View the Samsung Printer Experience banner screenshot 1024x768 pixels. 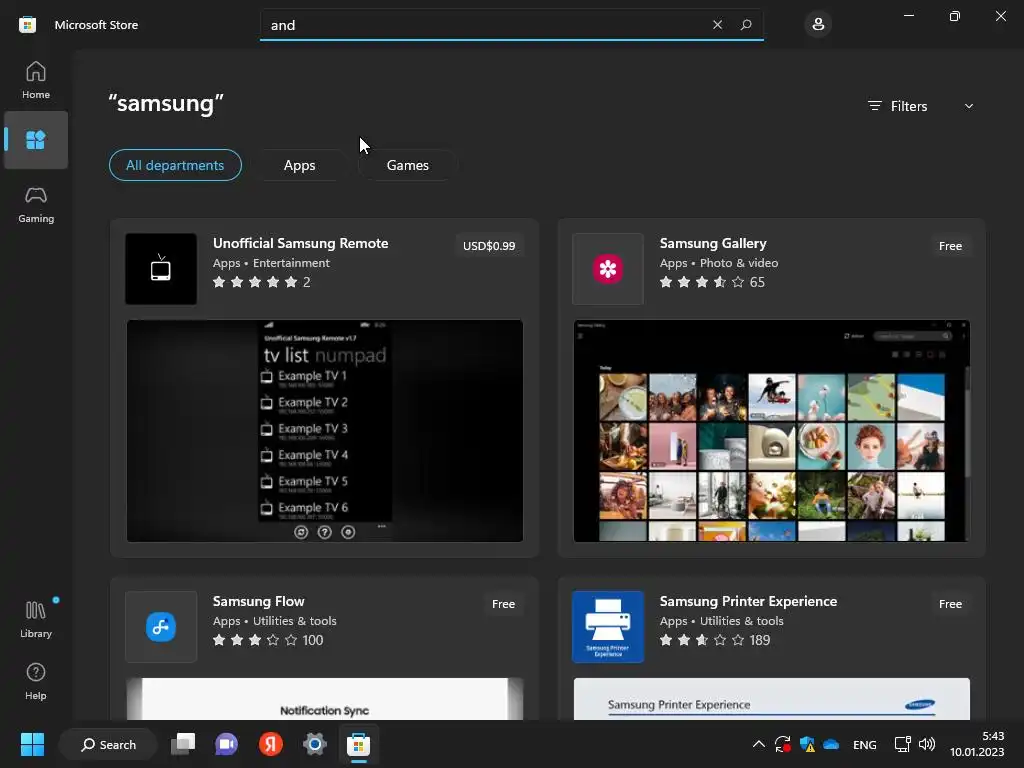pos(771,699)
